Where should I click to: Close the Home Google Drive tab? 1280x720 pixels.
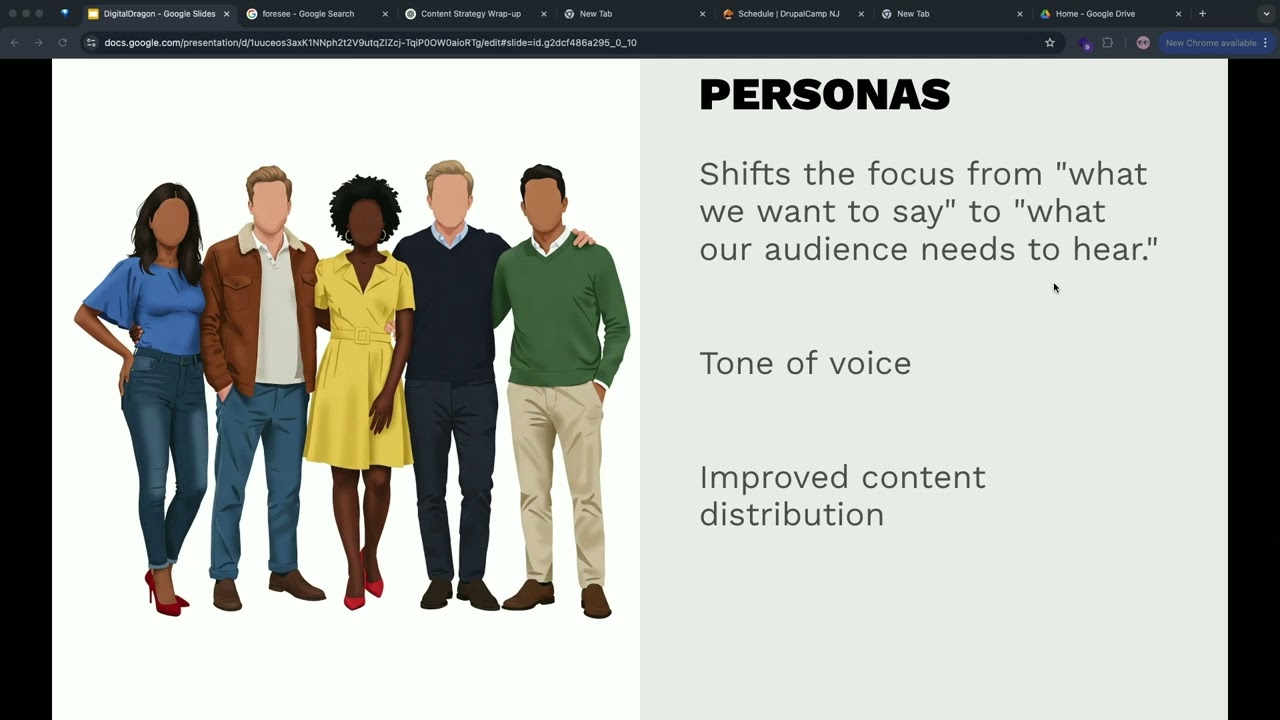1179,14
